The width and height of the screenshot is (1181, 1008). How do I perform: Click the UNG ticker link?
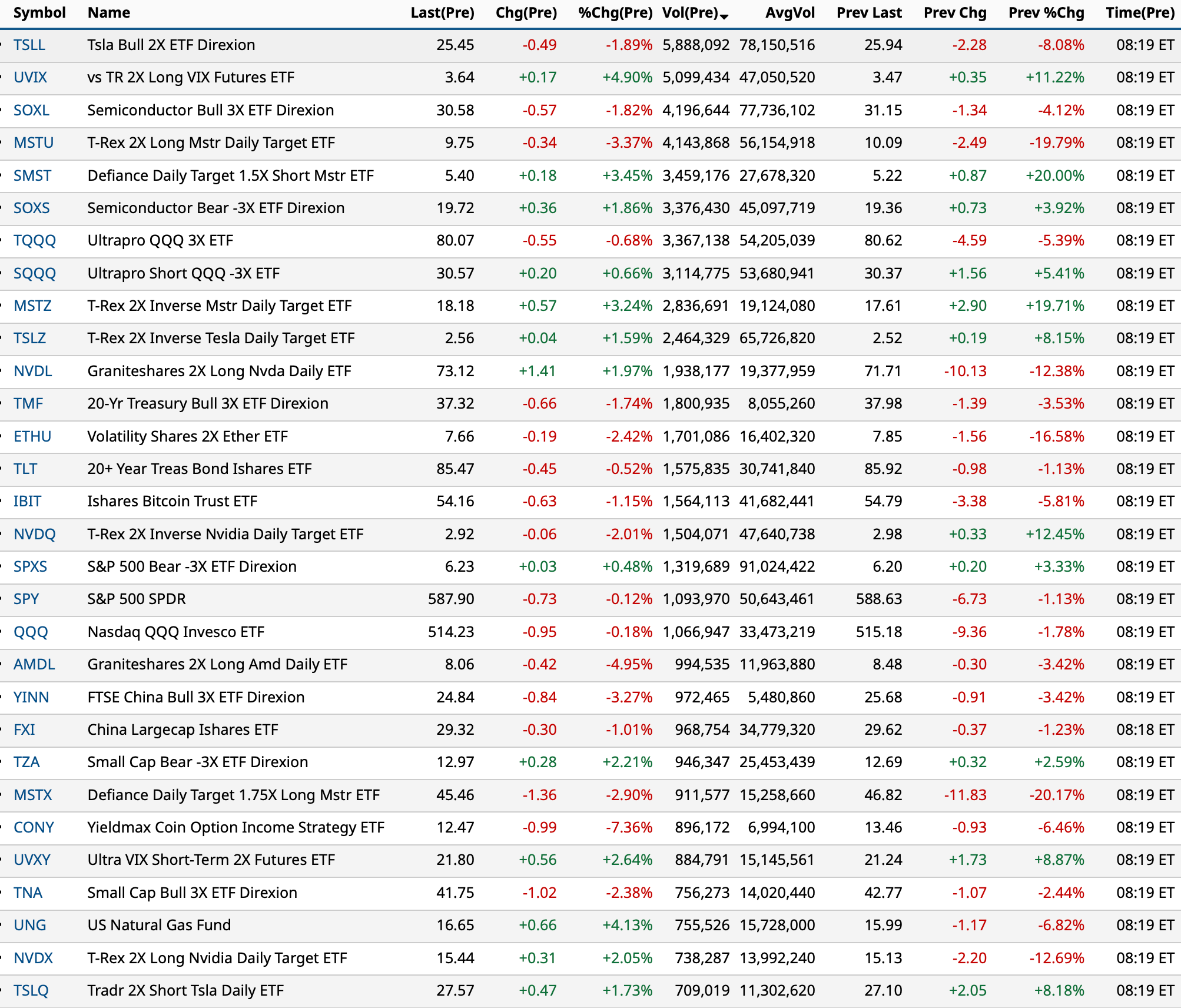[x=30, y=925]
